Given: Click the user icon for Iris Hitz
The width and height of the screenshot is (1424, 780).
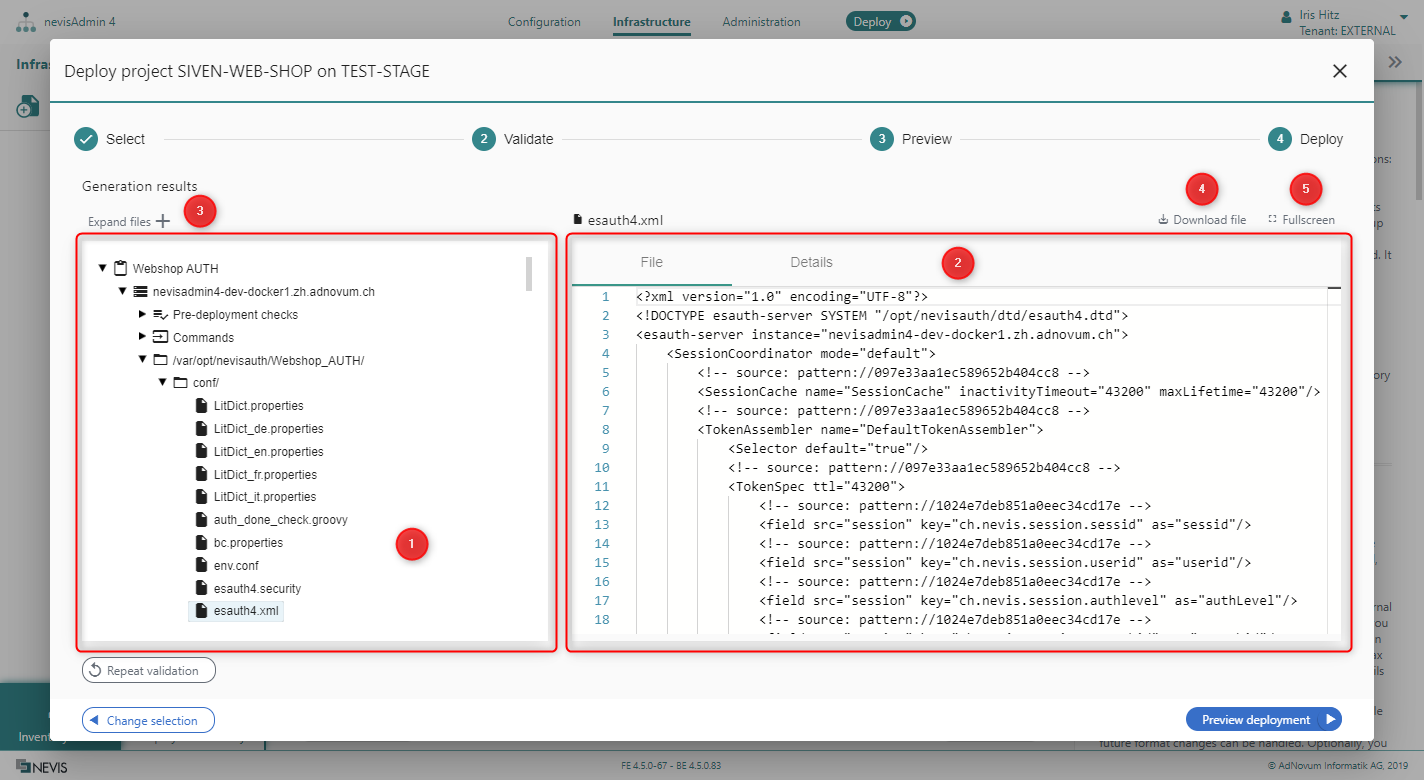Looking at the screenshot, I should point(1286,16).
